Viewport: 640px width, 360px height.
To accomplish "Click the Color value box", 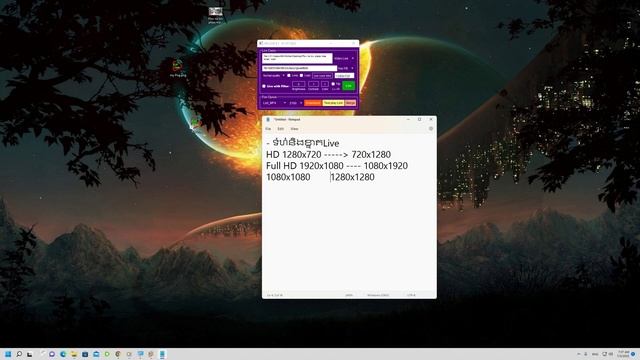I will coord(325,84).
